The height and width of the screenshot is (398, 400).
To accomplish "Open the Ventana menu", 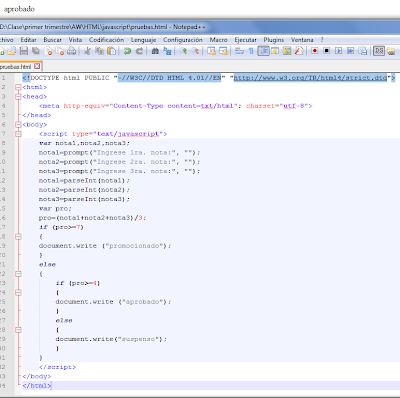I will pos(302,40).
